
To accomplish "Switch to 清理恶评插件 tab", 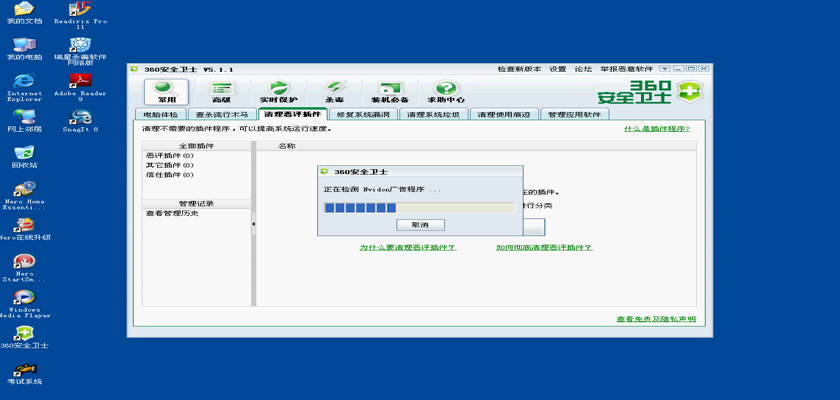I will (292, 114).
